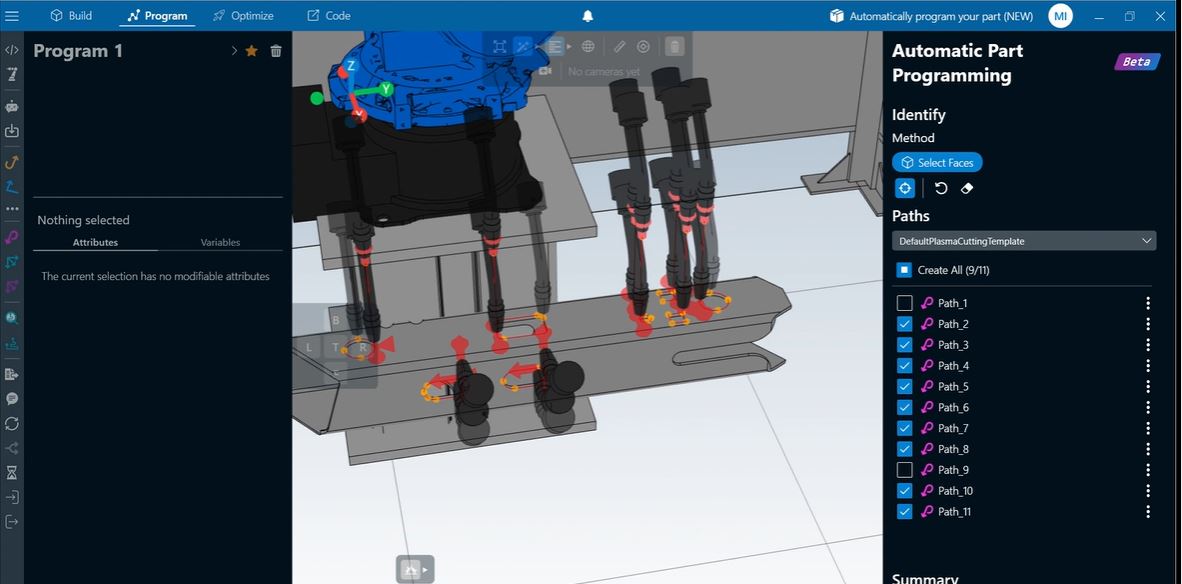Click the trash icon at the viewport toolbar's right end
Image resolution: width=1182 pixels, height=584 pixels.
pyautogui.click(x=673, y=46)
